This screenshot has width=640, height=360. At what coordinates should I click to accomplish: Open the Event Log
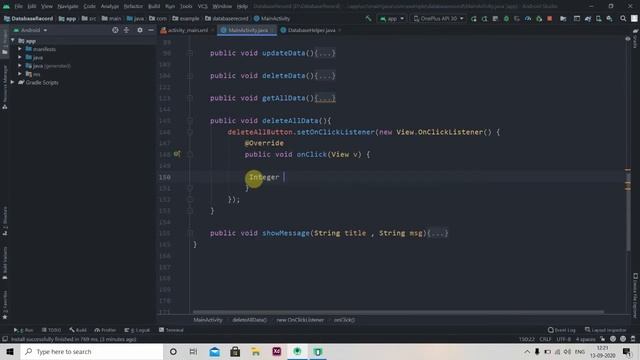pyautogui.click(x=562, y=330)
